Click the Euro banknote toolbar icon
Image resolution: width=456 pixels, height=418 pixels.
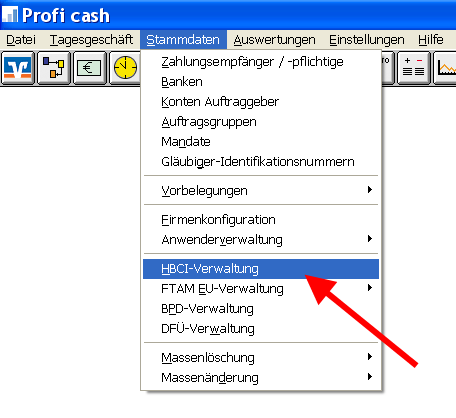[x=89, y=68]
